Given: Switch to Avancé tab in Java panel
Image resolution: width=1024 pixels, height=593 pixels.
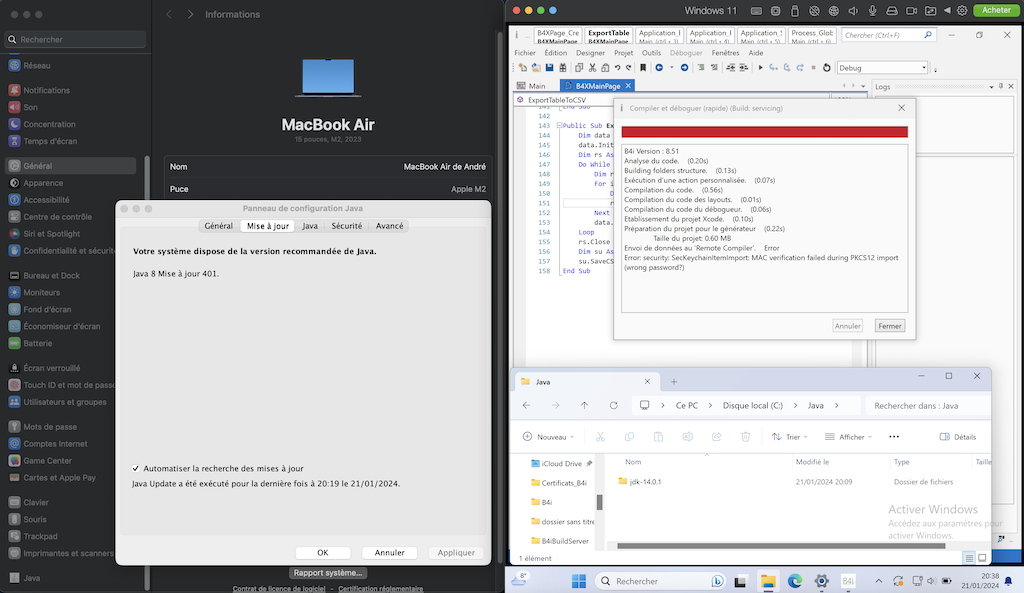Looking at the screenshot, I should (x=389, y=226).
